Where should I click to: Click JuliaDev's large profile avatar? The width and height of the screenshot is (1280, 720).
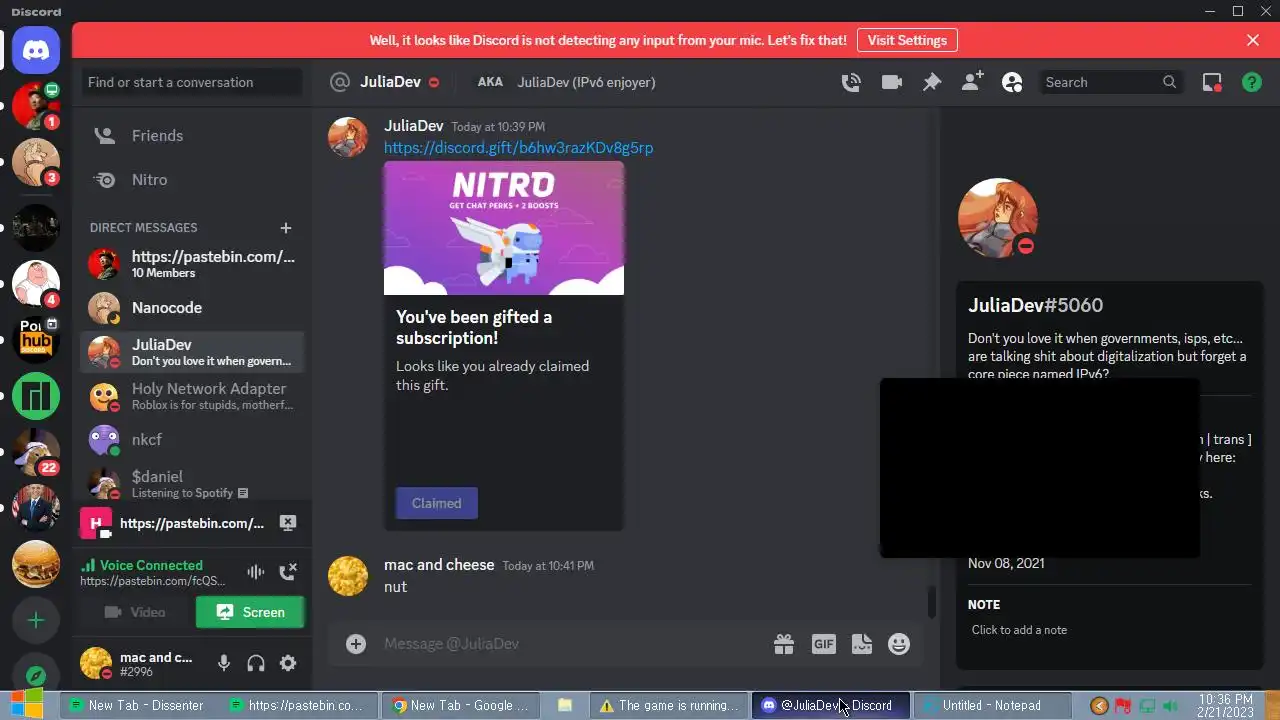997,218
